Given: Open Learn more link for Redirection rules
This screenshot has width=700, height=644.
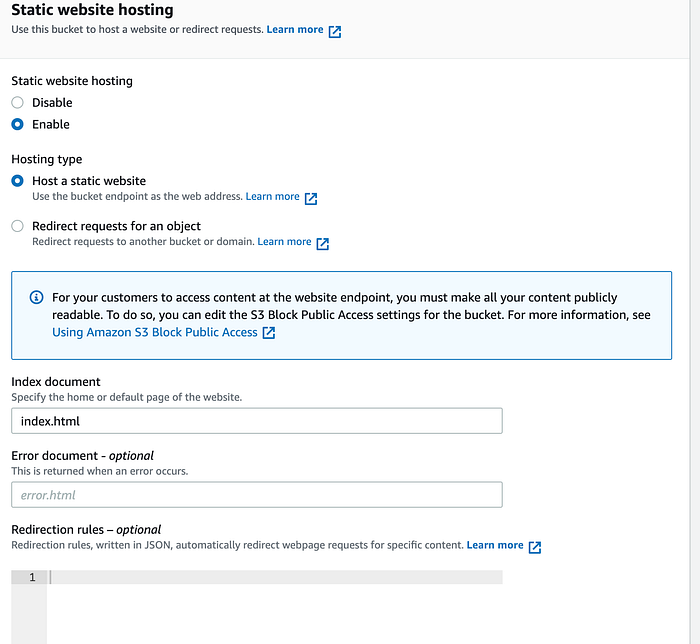Looking at the screenshot, I should (495, 545).
